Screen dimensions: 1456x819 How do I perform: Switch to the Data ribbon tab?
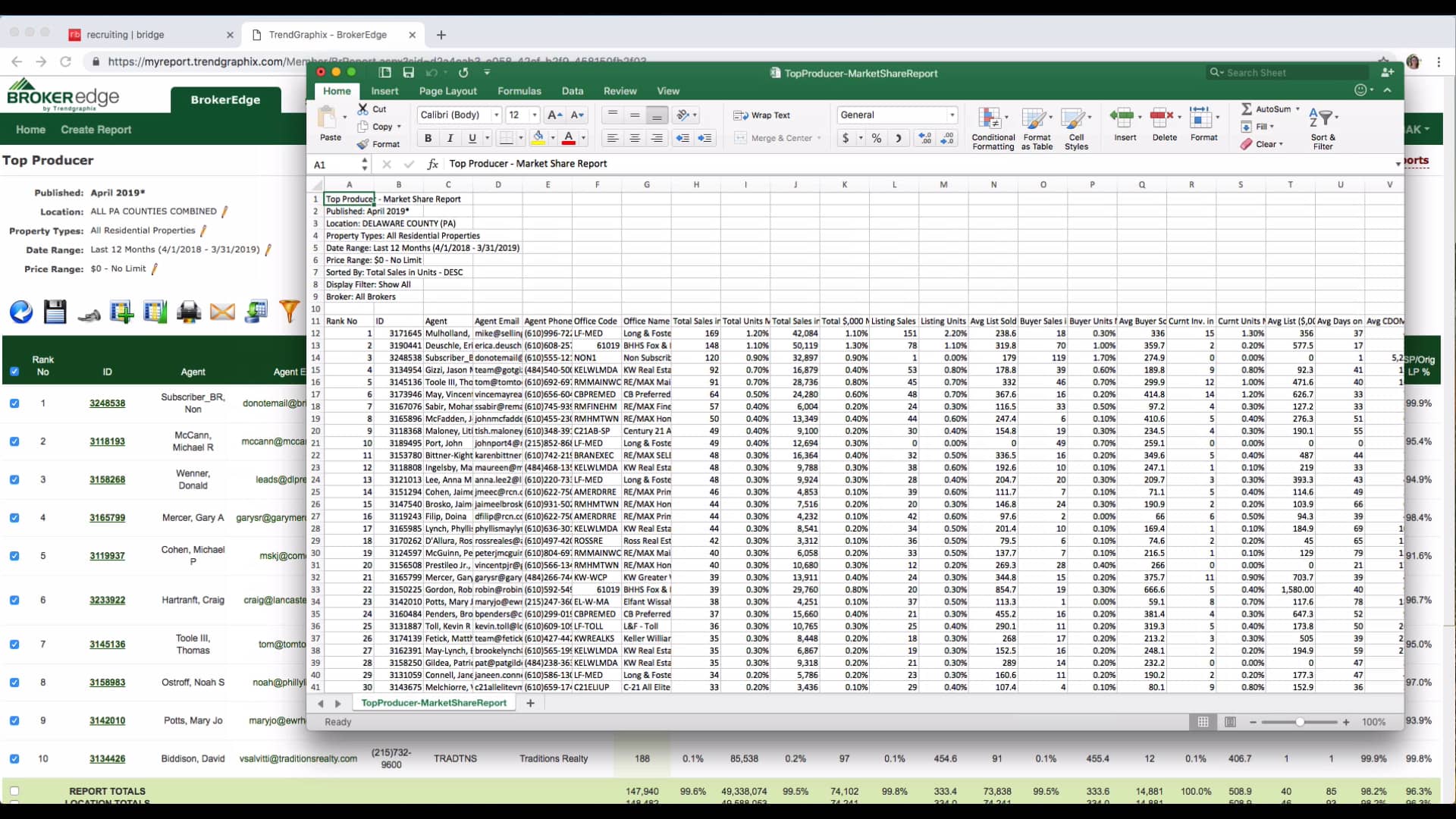point(573,91)
